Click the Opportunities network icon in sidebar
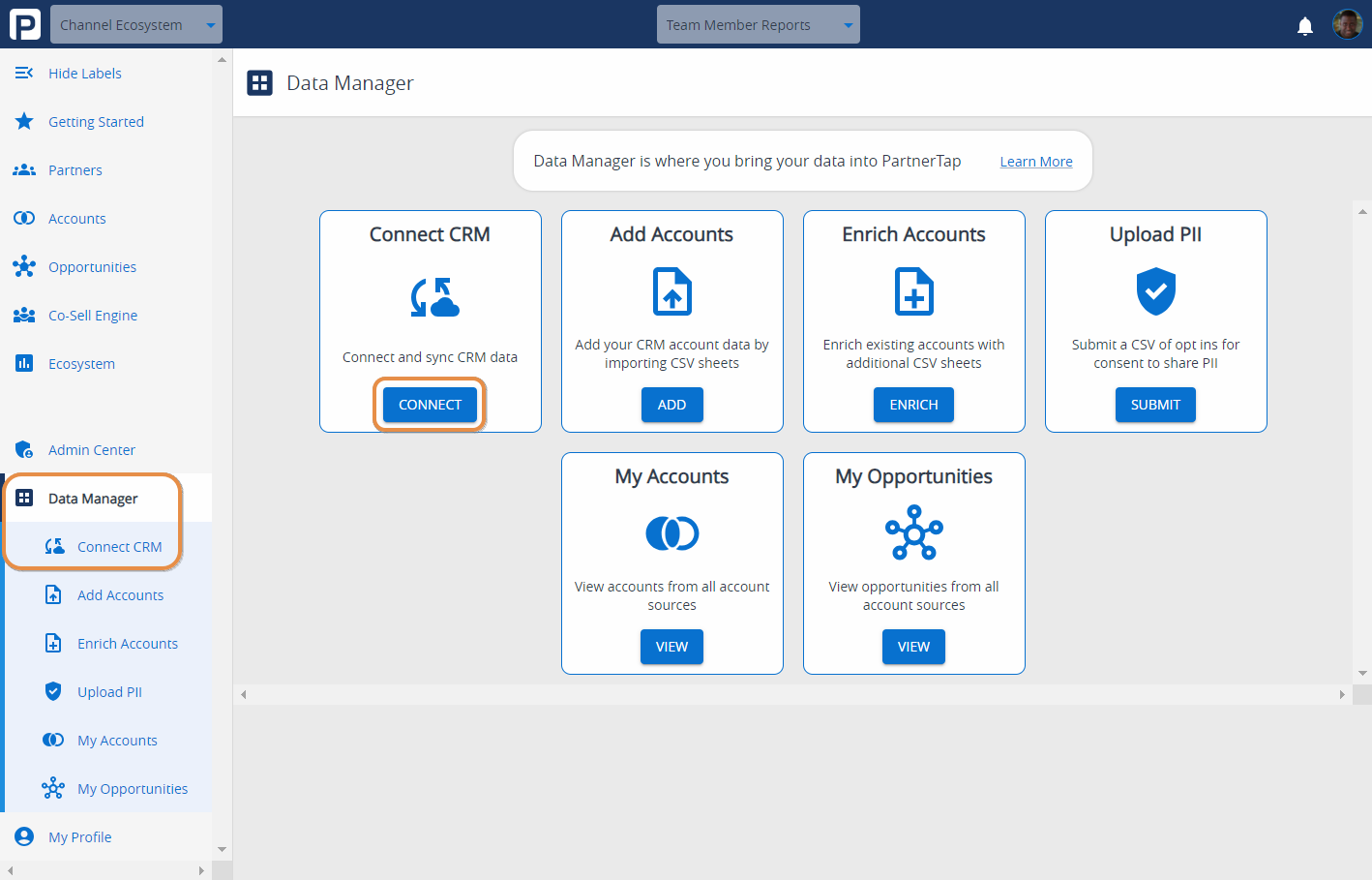This screenshot has height=880, width=1372. [24, 266]
